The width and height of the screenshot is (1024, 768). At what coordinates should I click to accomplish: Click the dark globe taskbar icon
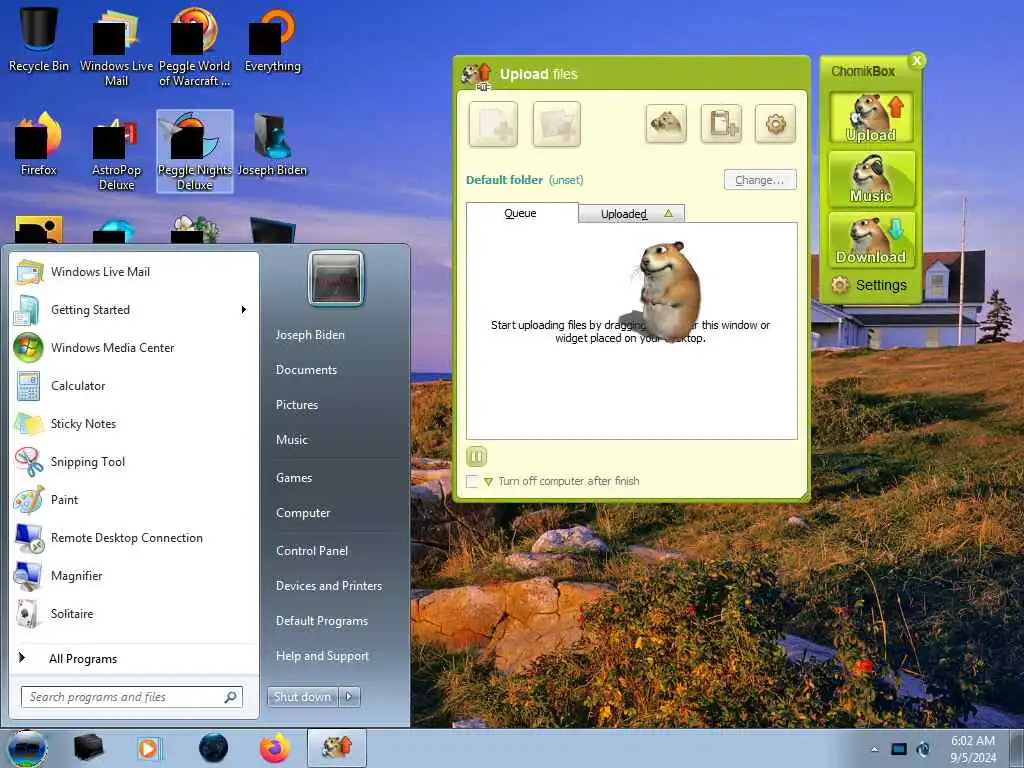214,748
